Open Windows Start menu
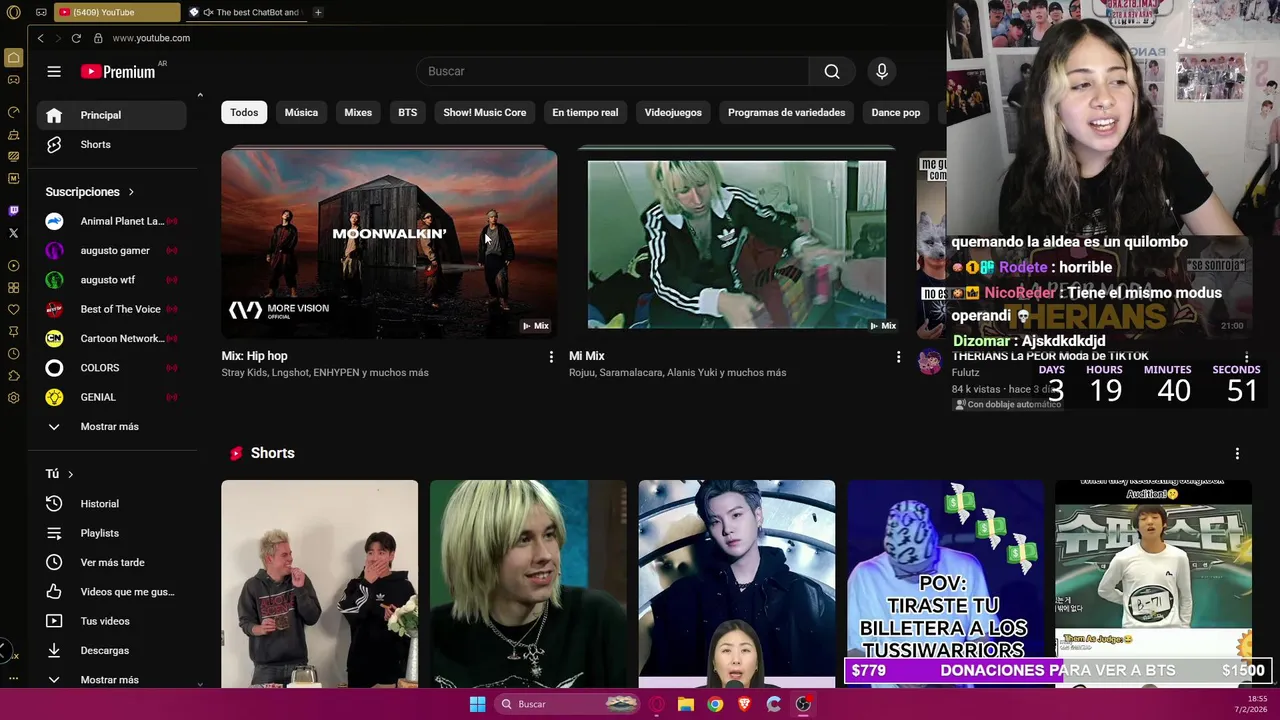The width and height of the screenshot is (1280, 720). coord(477,704)
